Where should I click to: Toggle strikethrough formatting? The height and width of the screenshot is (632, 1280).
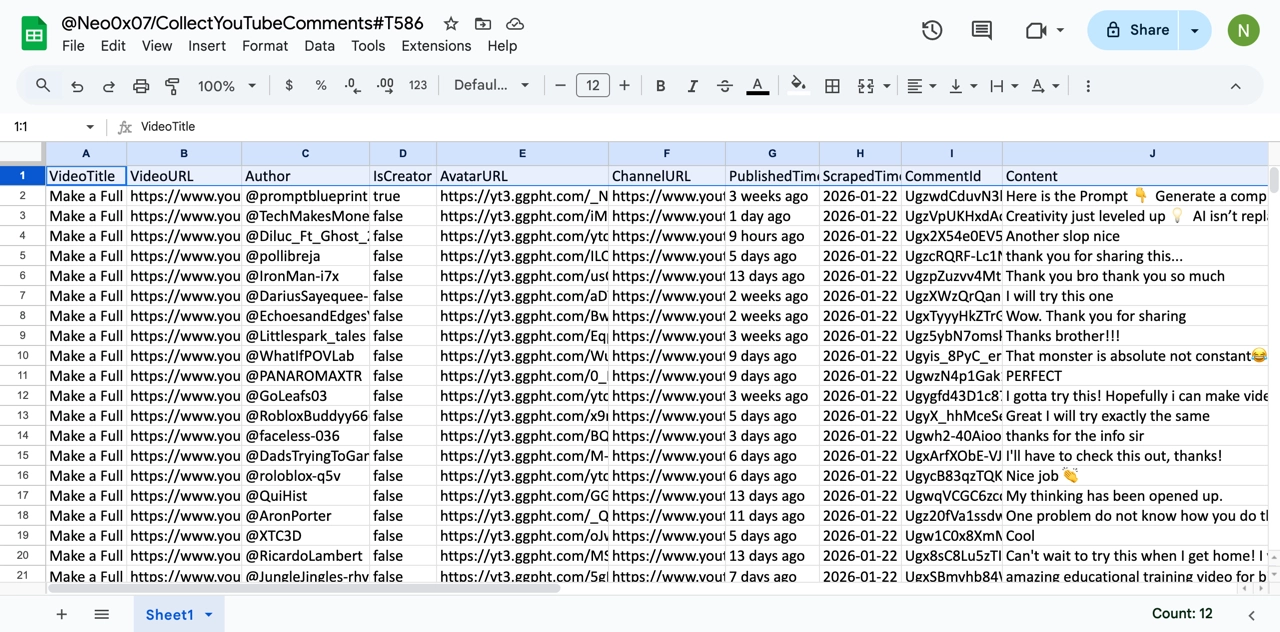pyautogui.click(x=724, y=85)
